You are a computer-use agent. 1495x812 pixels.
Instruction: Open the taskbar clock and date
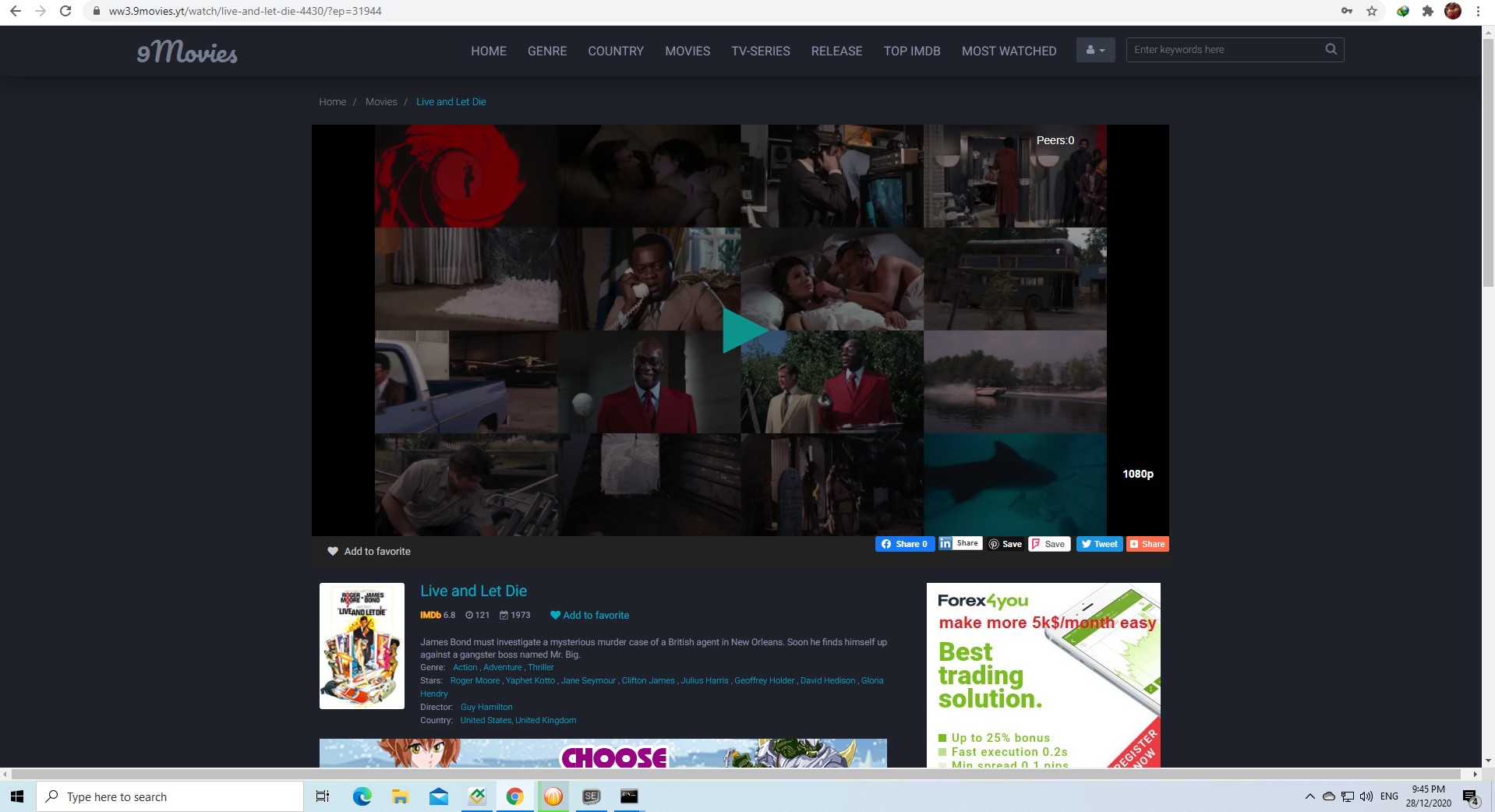tap(1429, 796)
